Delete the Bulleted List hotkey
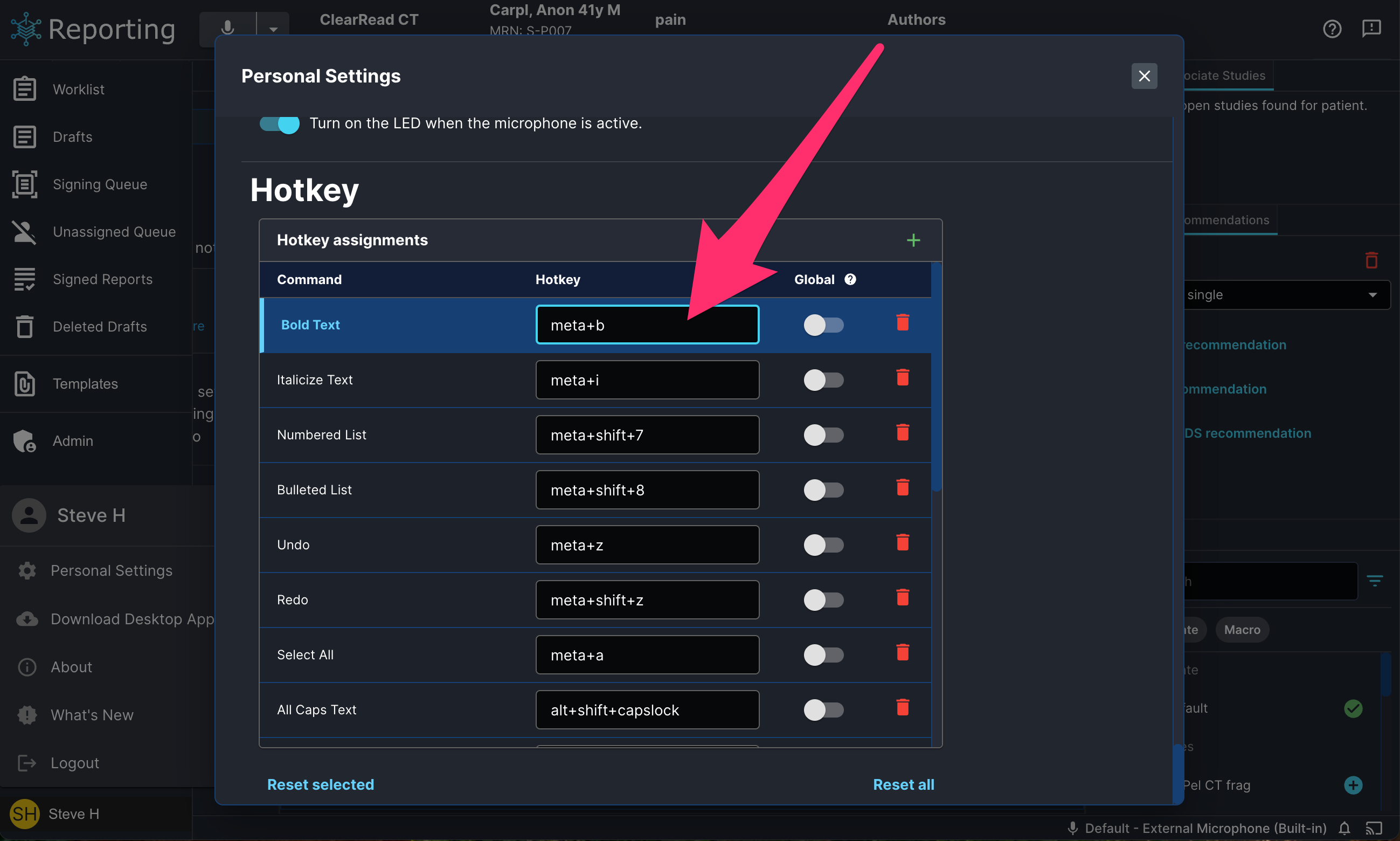The image size is (1400, 841). [903, 487]
